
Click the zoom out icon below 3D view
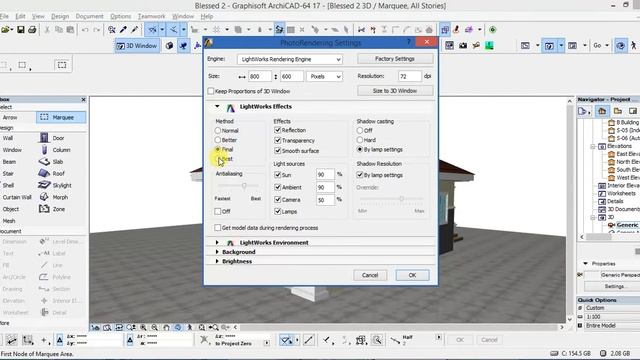[154, 327]
